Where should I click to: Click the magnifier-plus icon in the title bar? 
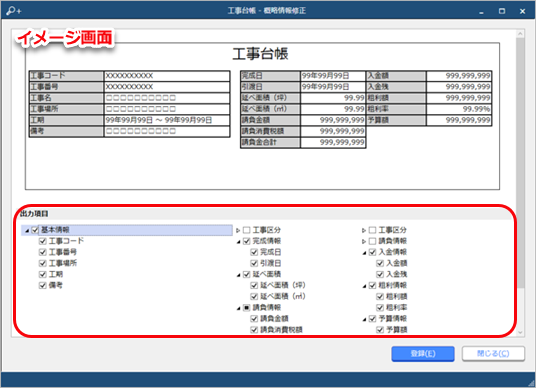click(x=13, y=11)
